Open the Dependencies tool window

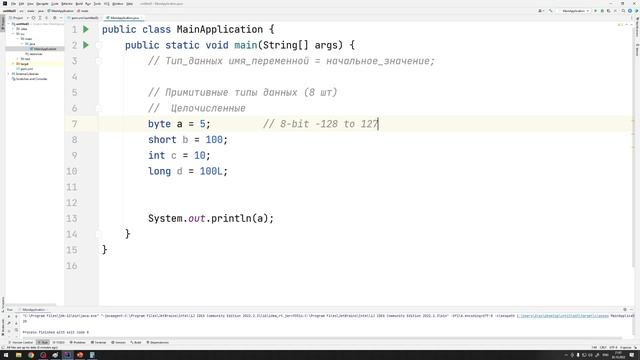(158, 342)
